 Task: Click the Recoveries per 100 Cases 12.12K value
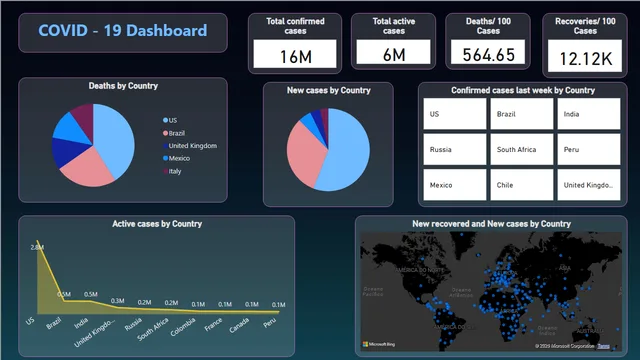click(x=585, y=59)
